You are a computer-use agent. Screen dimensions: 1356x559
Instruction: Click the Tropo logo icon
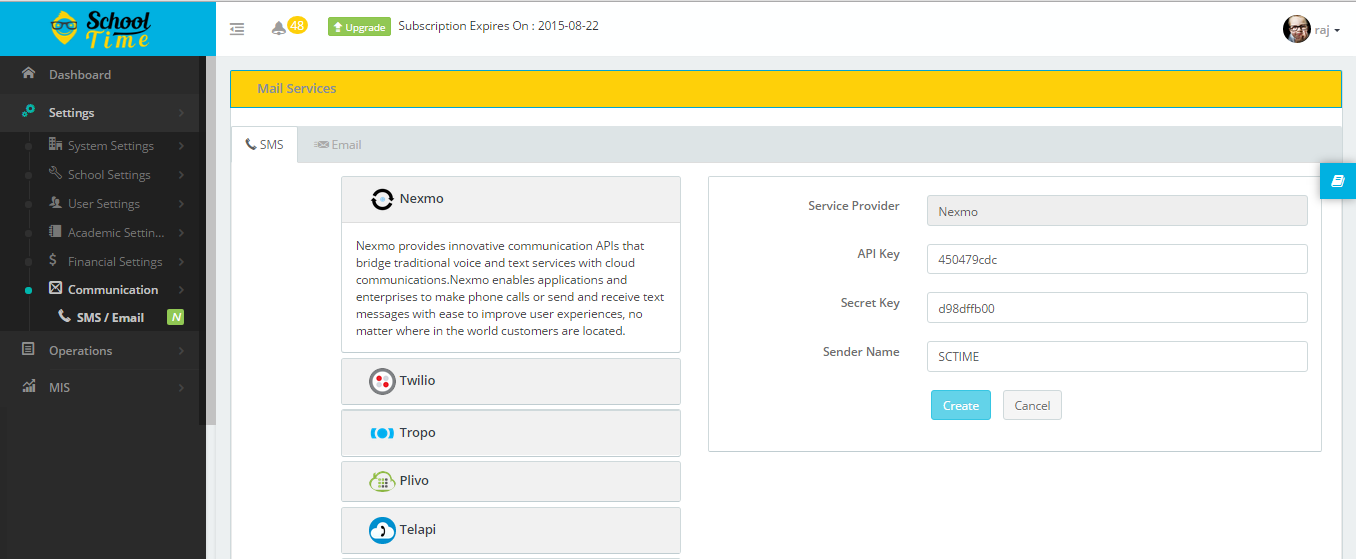pyautogui.click(x=382, y=433)
